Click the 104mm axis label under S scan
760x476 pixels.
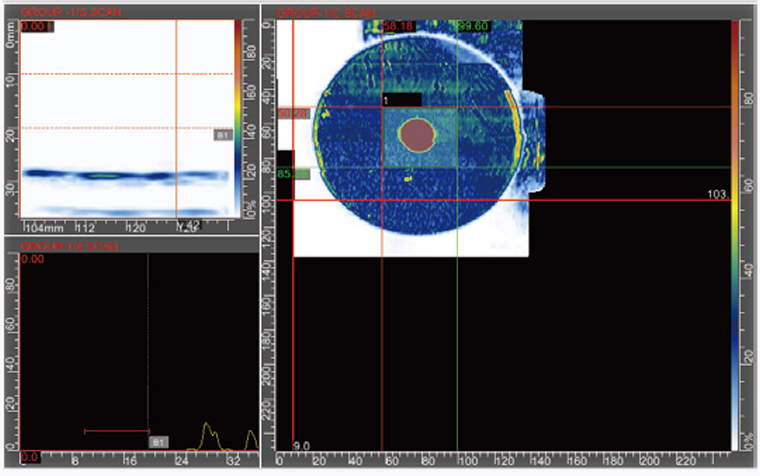[45, 228]
